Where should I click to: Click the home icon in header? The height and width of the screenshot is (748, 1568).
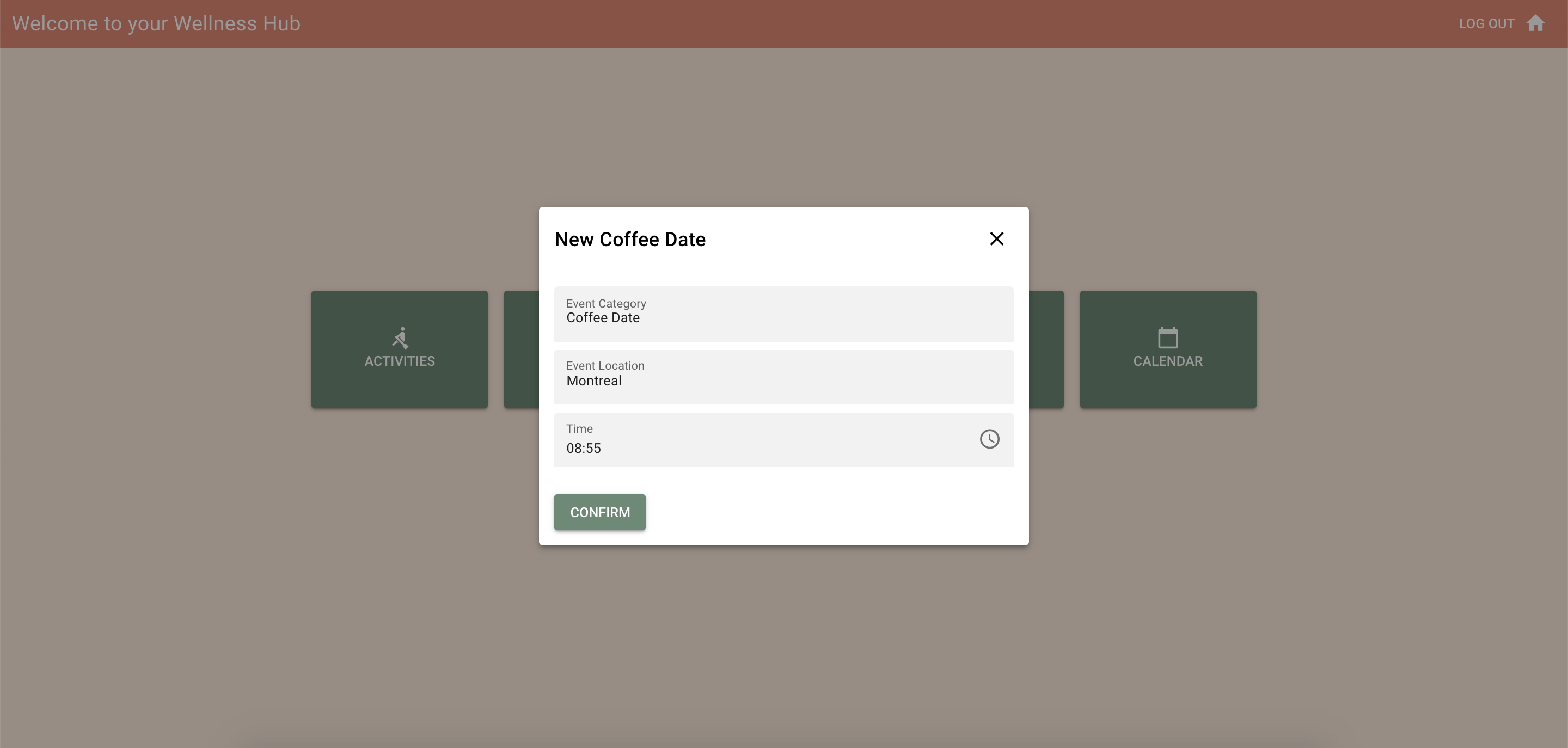(x=1535, y=23)
